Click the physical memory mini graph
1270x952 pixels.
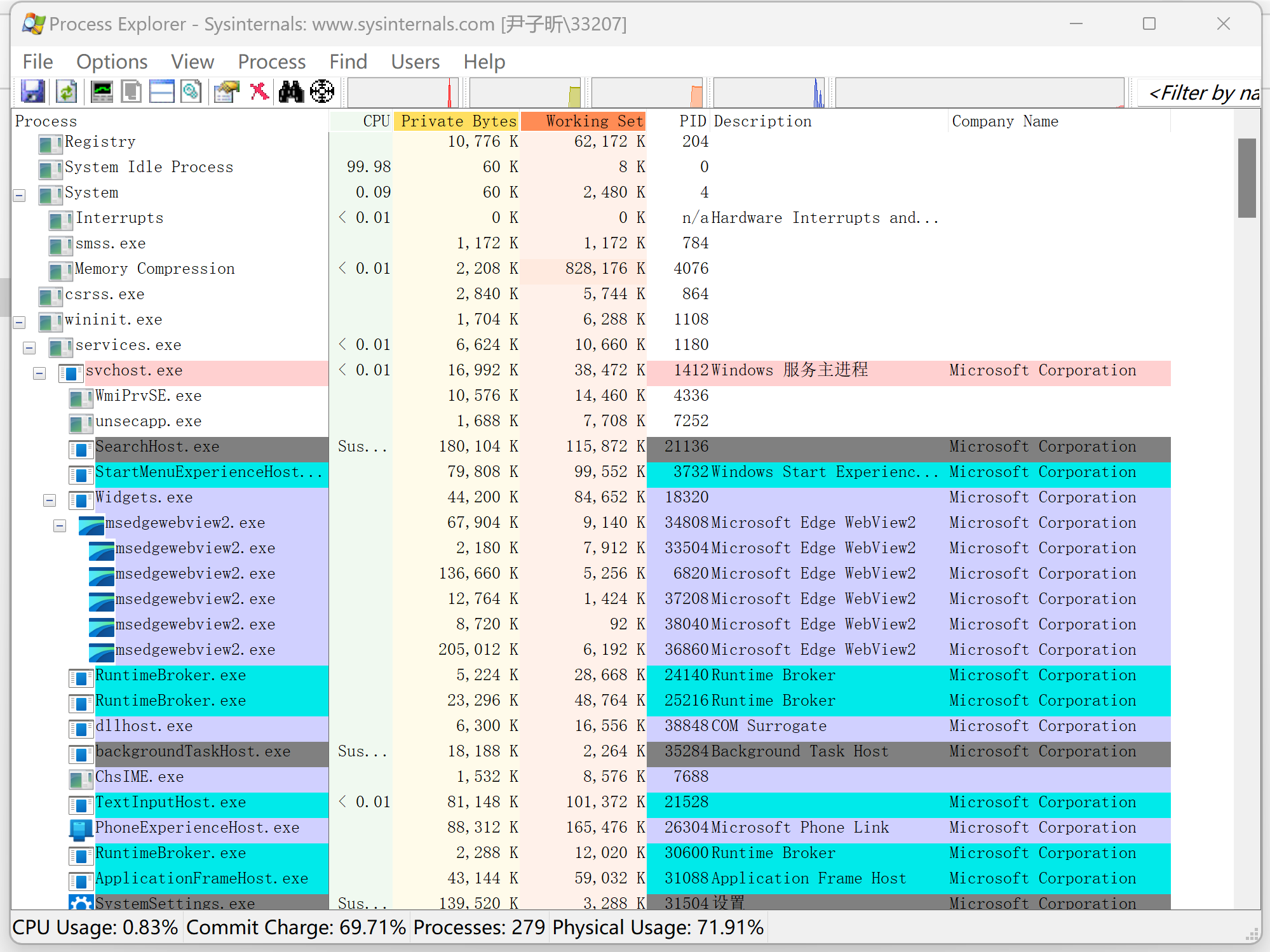[647, 93]
